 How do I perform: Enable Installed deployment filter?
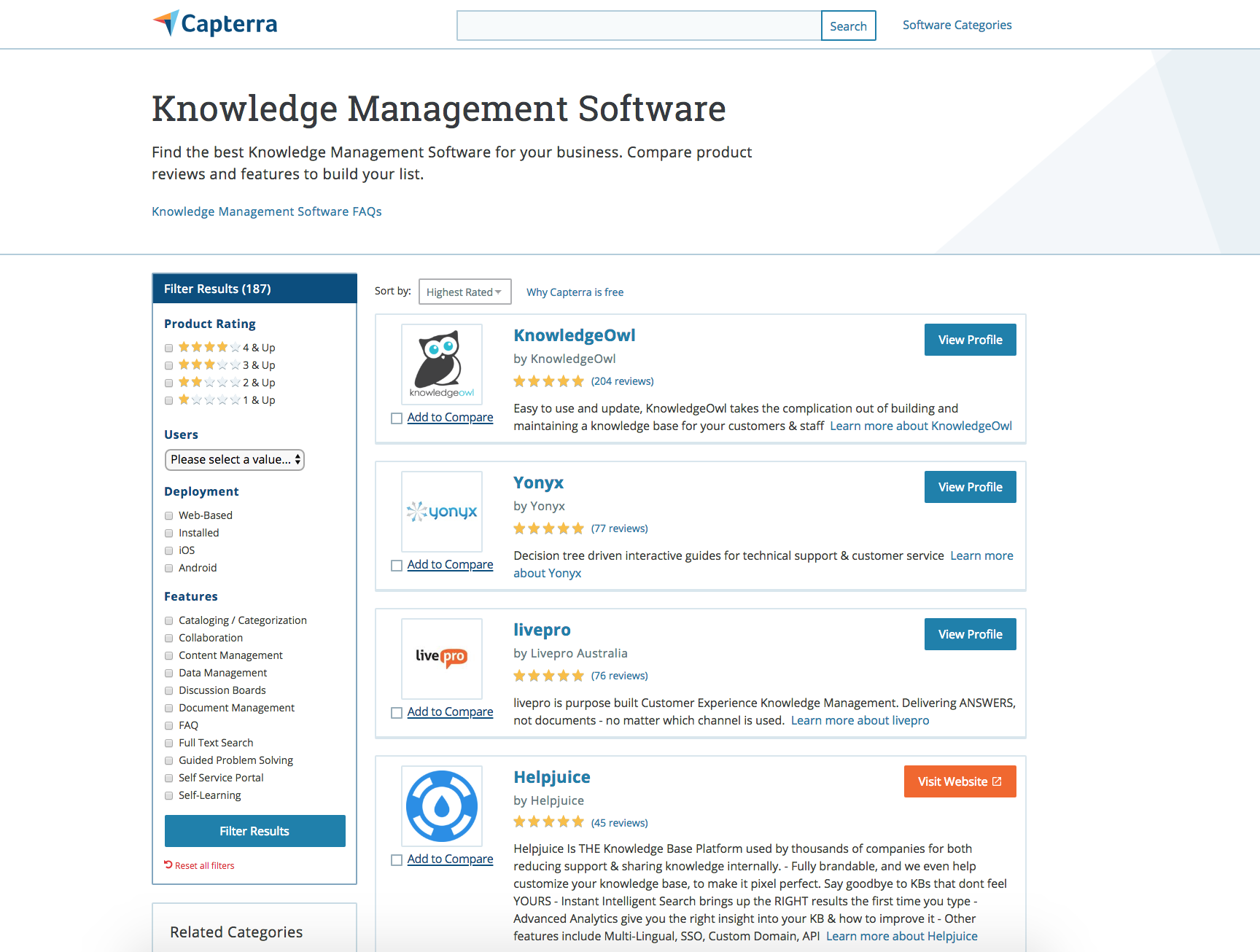pyautogui.click(x=169, y=533)
